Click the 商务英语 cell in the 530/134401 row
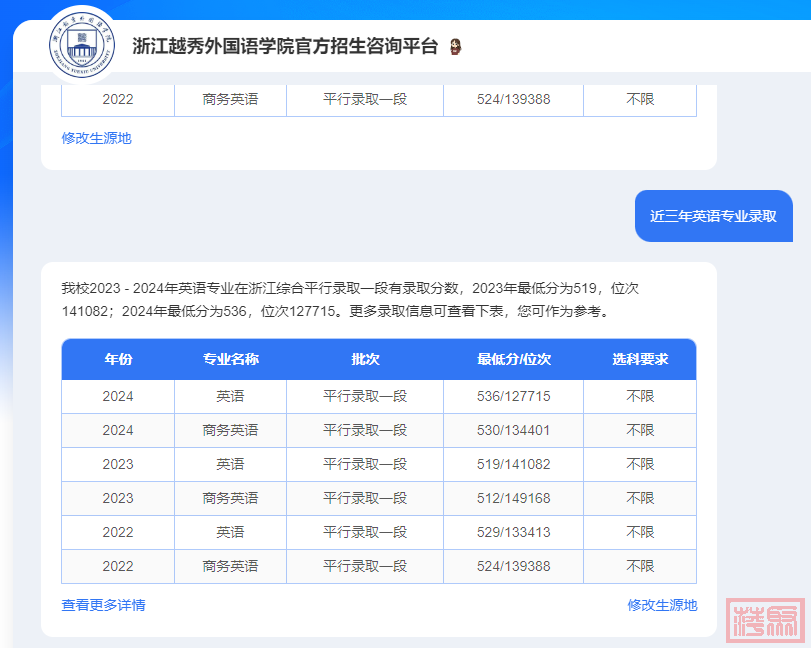811x648 pixels. 230,430
